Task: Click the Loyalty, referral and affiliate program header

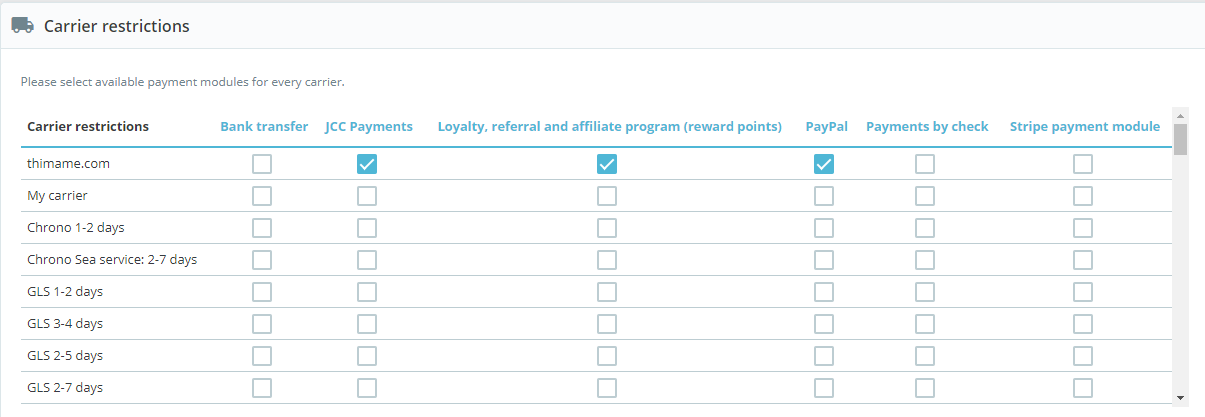Action: (x=610, y=127)
